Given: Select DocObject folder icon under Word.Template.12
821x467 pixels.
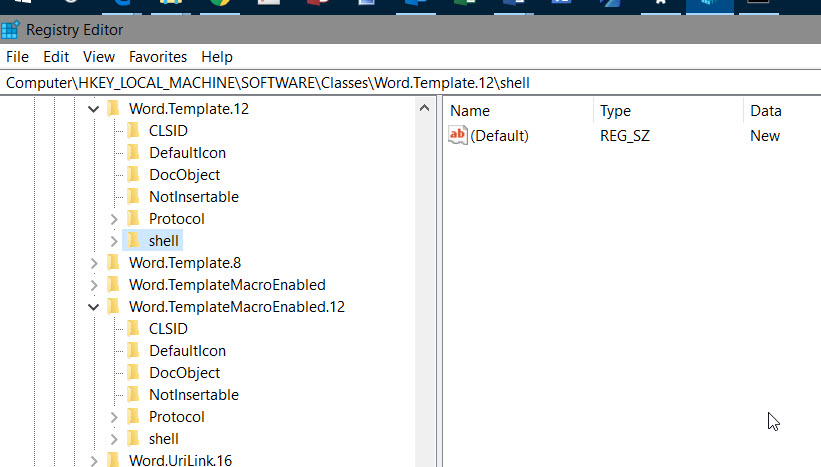Looking at the screenshot, I should click(133, 174).
